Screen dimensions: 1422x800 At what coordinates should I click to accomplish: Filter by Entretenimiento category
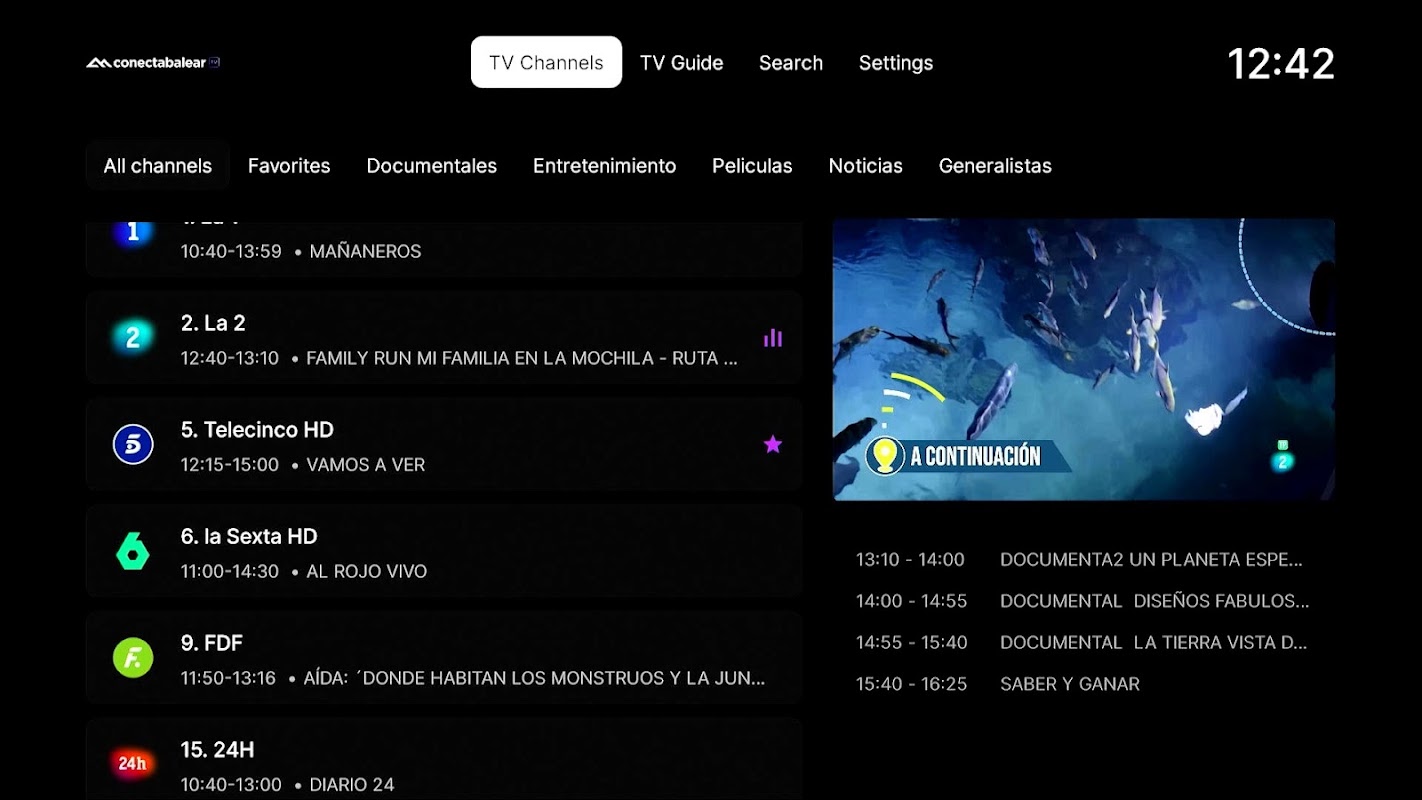click(604, 166)
